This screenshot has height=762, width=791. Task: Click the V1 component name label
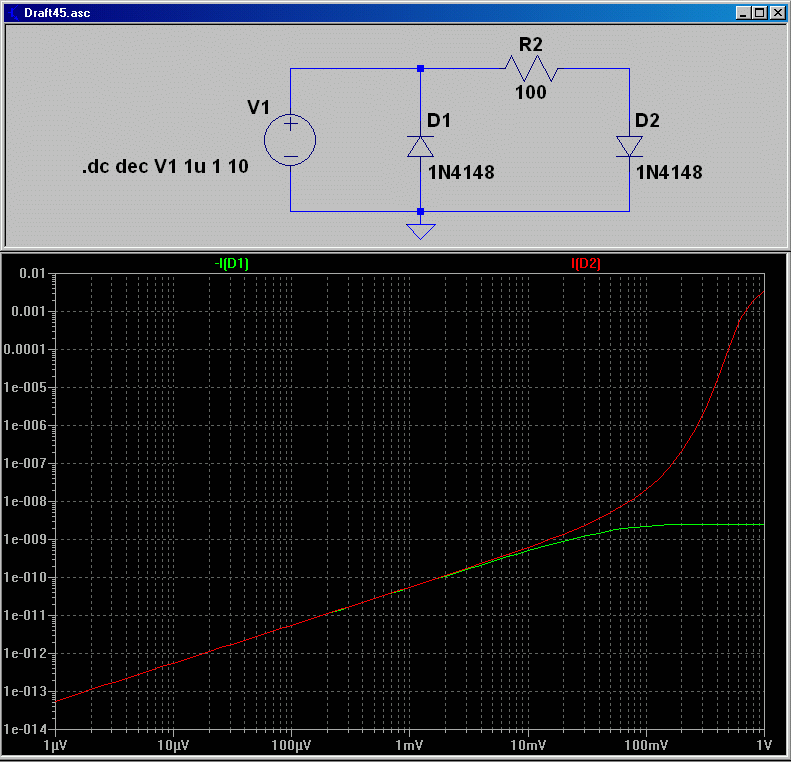[259, 107]
